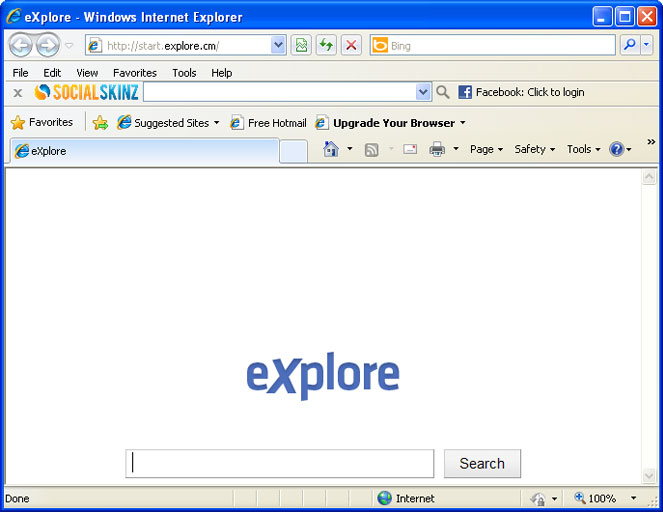Click the RSS feeds icon
This screenshot has height=512, width=663.
point(371,150)
